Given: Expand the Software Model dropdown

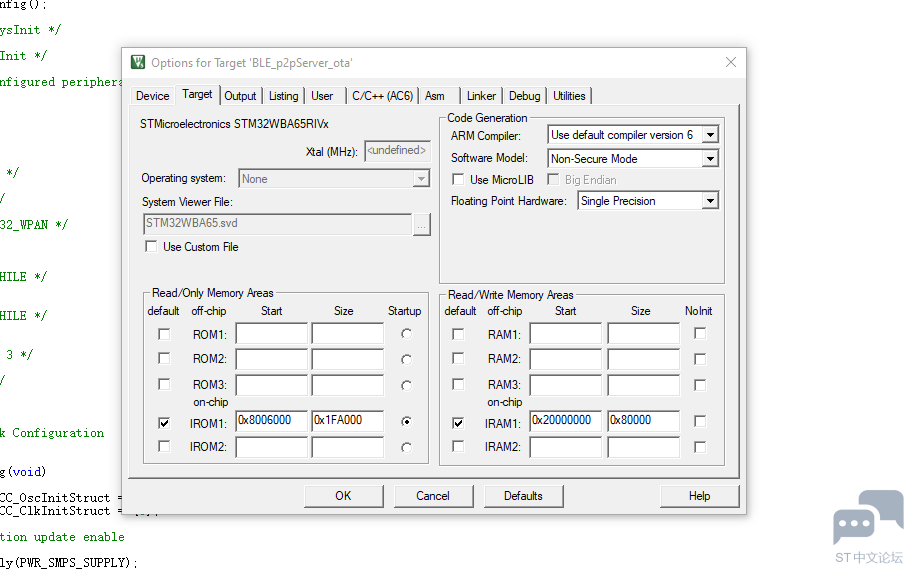Looking at the screenshot, I should [710, 159].
